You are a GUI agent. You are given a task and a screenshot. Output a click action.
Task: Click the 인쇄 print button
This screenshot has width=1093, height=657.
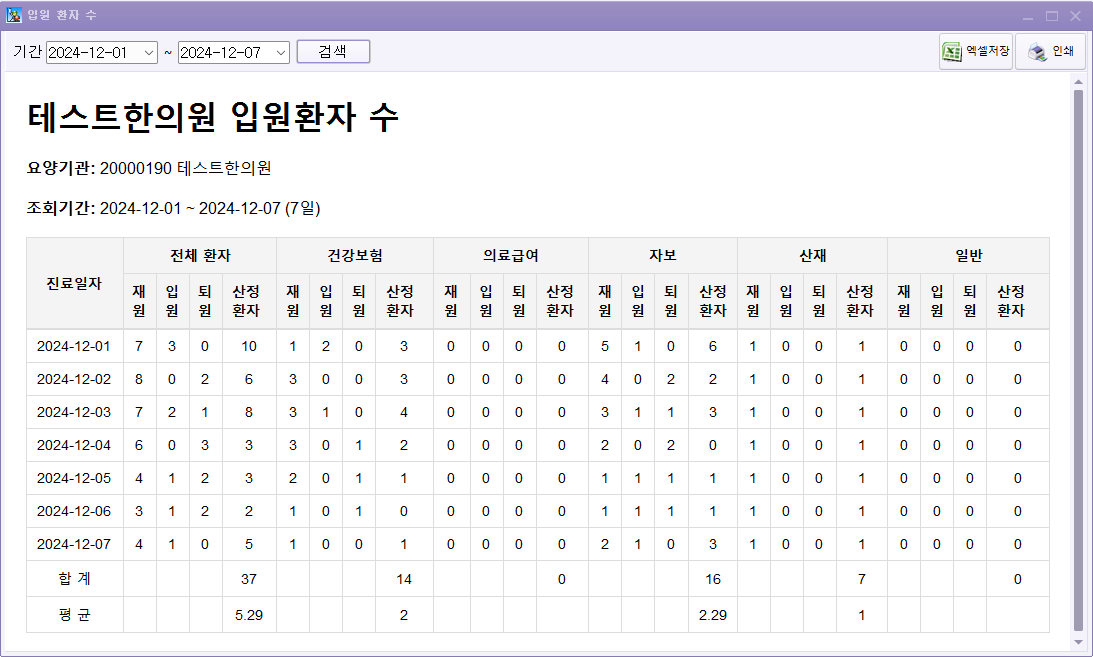coord(1050,52)
